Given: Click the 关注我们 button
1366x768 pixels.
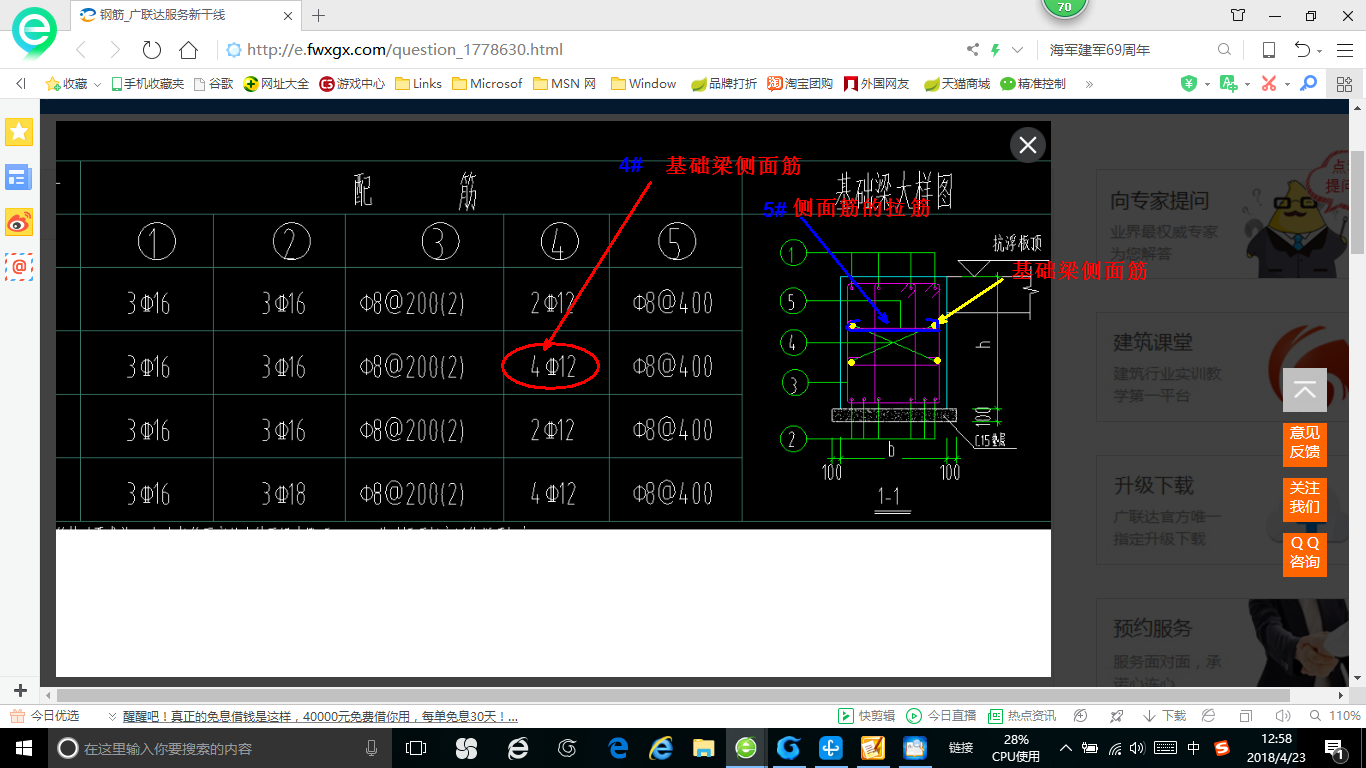Looking at the screenshot, I should tap(1304, 498).
